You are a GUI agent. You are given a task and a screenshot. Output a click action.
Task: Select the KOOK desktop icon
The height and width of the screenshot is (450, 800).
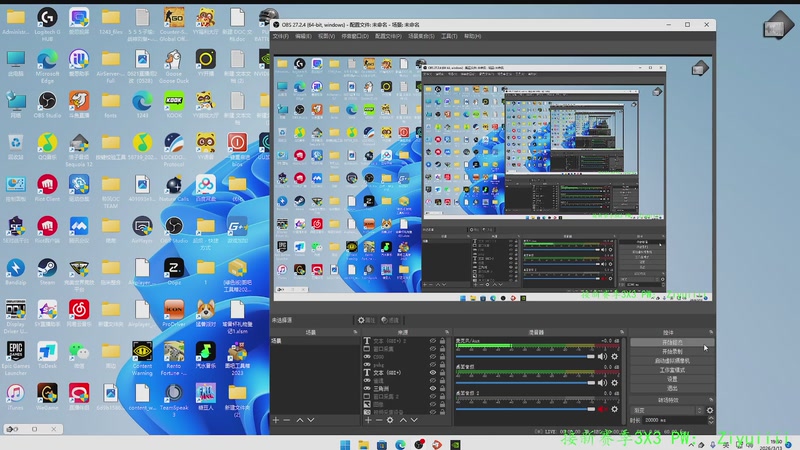click(173, 105)
